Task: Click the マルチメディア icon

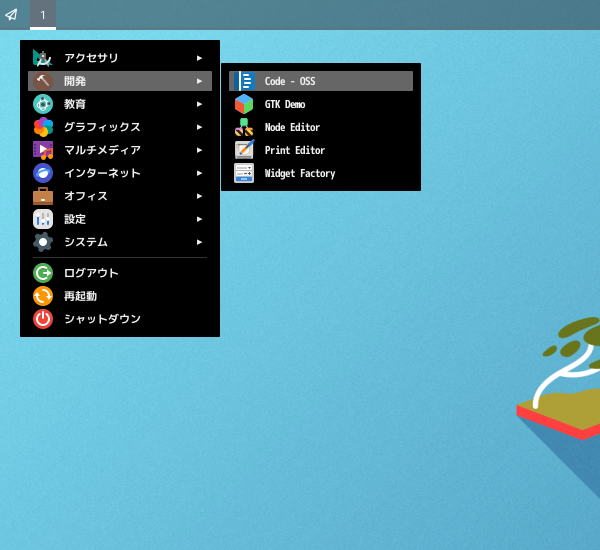Action: (43, 150)
